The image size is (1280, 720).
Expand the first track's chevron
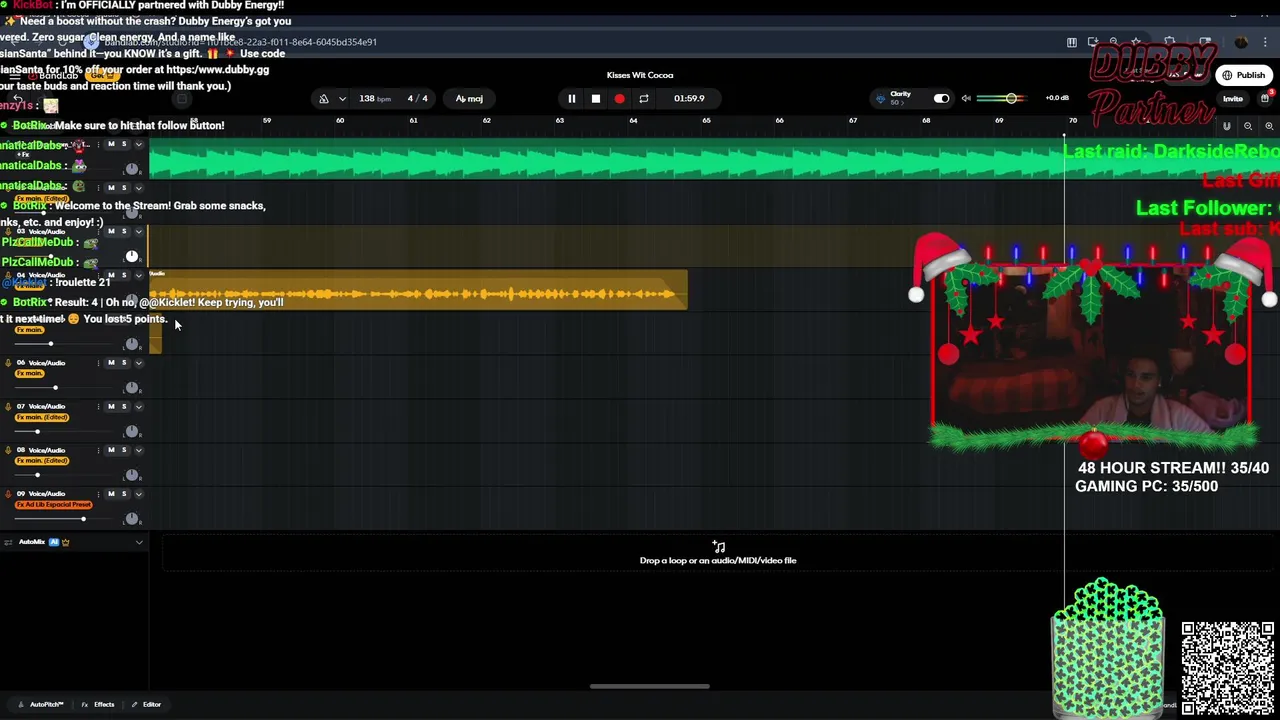[x=139, y=145]
